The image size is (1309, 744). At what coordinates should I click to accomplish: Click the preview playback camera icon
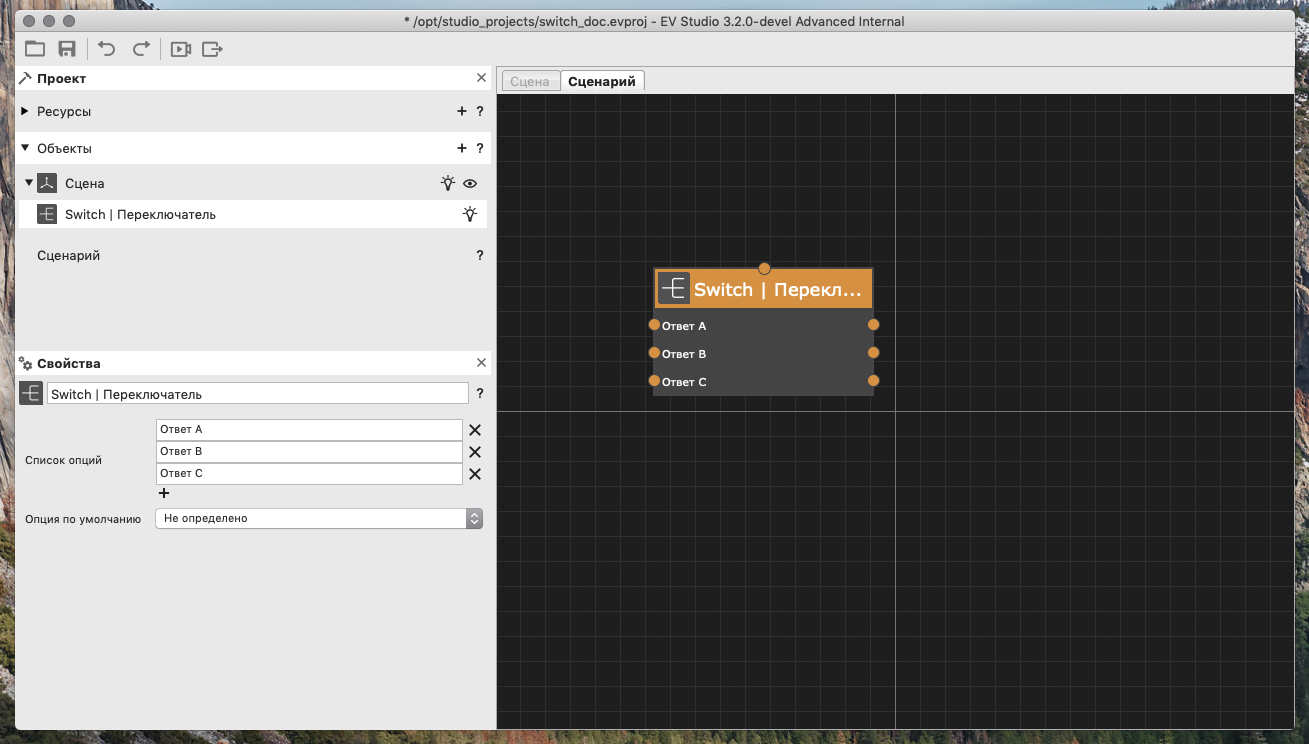[x=180, y=48]
